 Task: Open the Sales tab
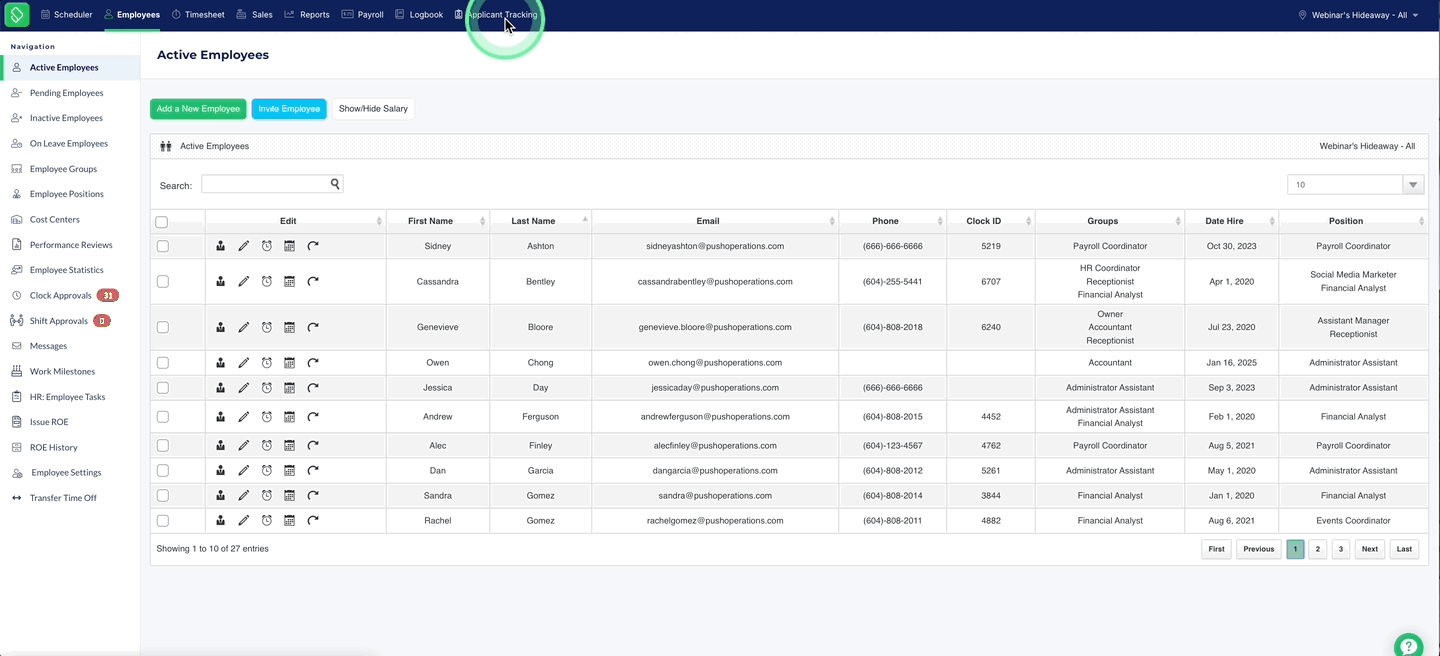point(254,15)
